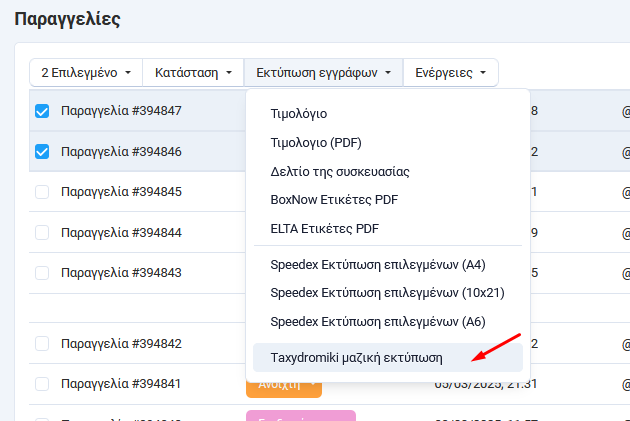The height and width of the screenshot is (421, 630).
Task: Tick the checkbox for order #394843
Action: 42,273
